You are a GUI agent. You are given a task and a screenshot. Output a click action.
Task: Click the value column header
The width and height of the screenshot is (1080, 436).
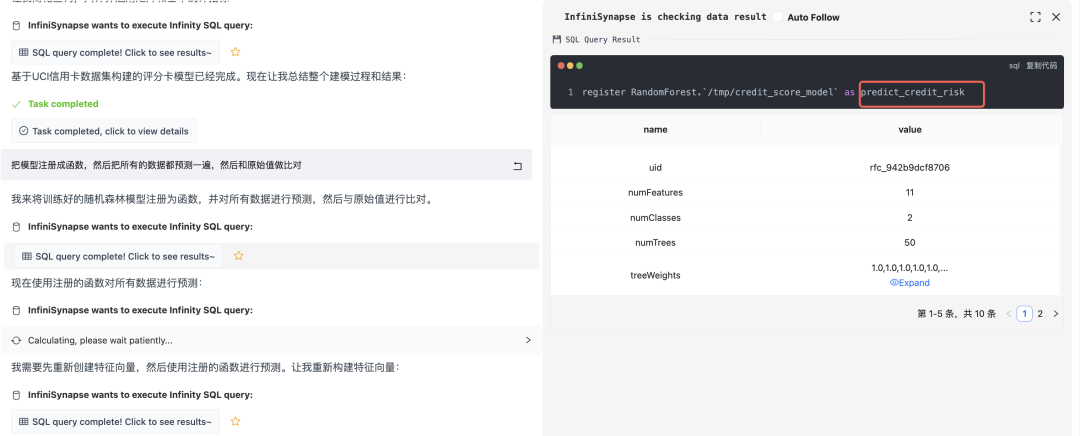pos(910,129)
